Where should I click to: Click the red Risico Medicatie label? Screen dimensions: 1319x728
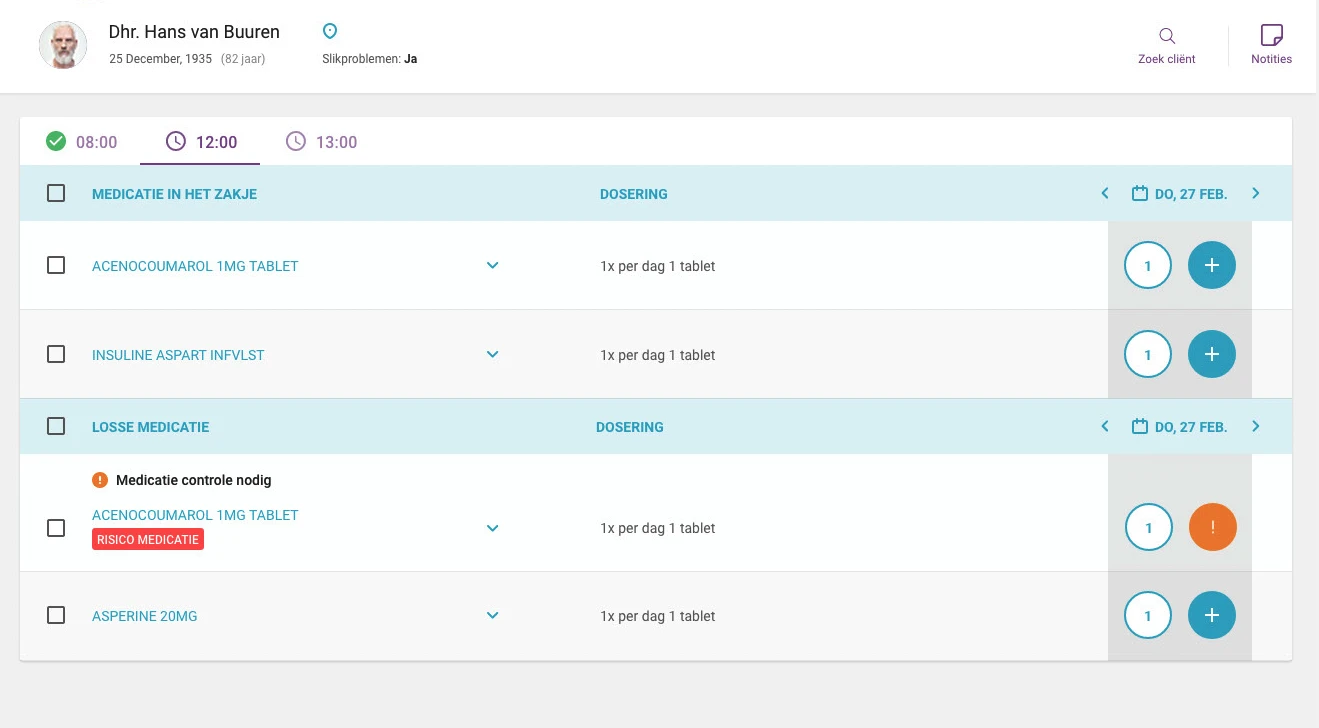pos(148,540)
